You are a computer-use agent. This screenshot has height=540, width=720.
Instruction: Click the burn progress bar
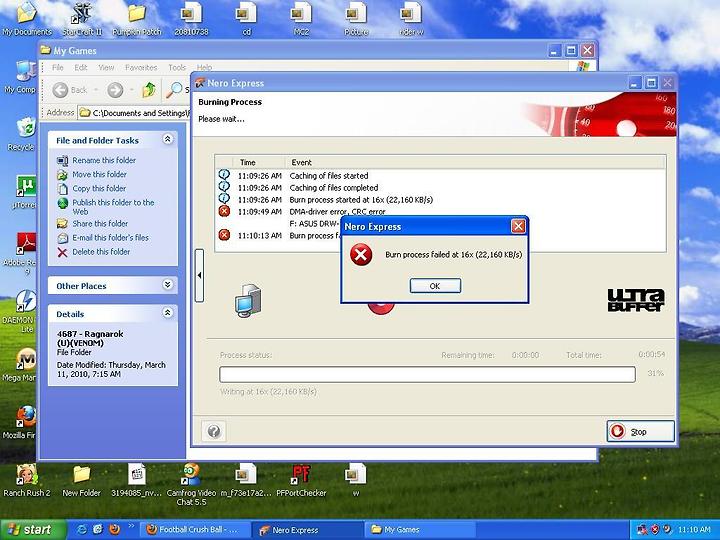(427, 374)
